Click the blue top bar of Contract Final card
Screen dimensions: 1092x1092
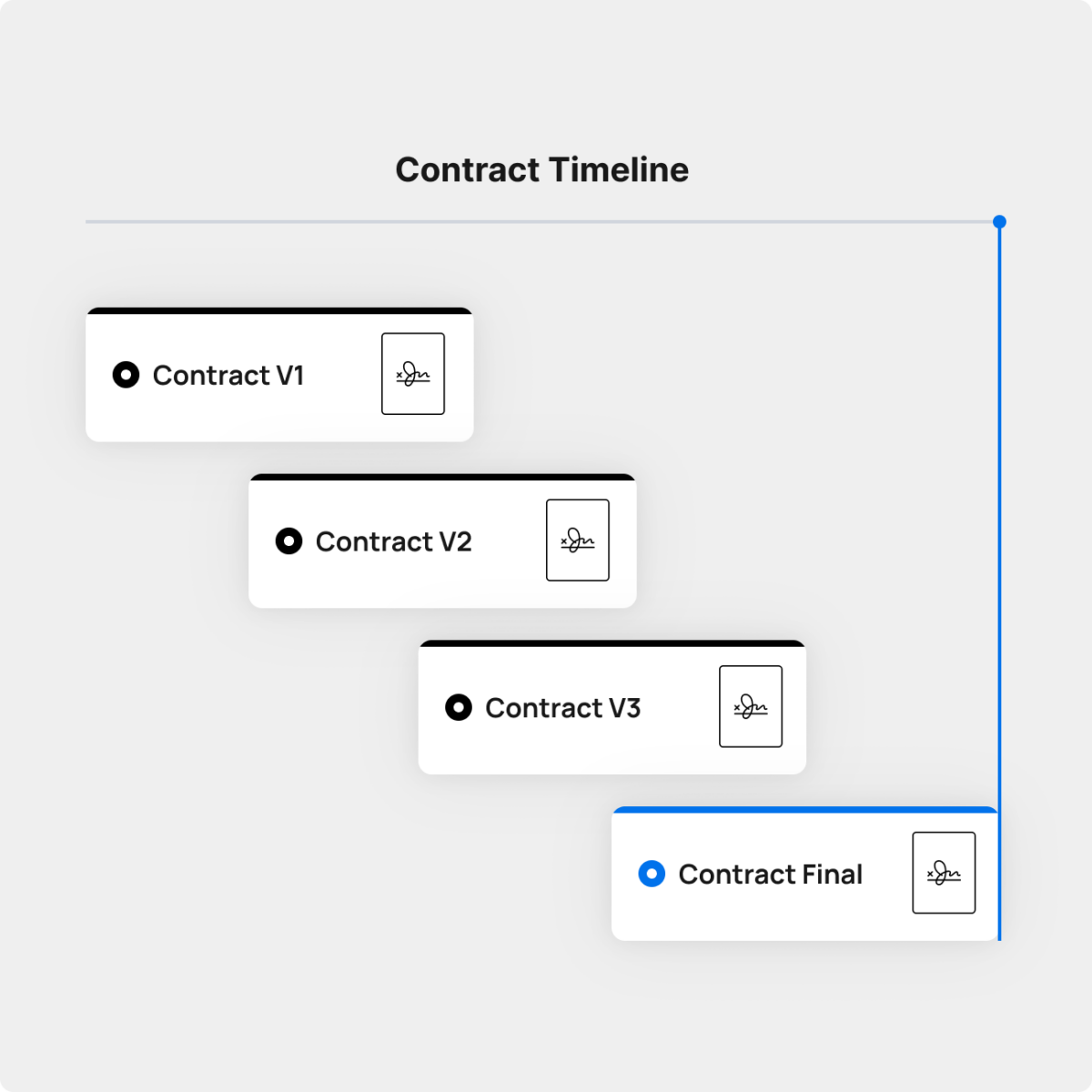805,809
